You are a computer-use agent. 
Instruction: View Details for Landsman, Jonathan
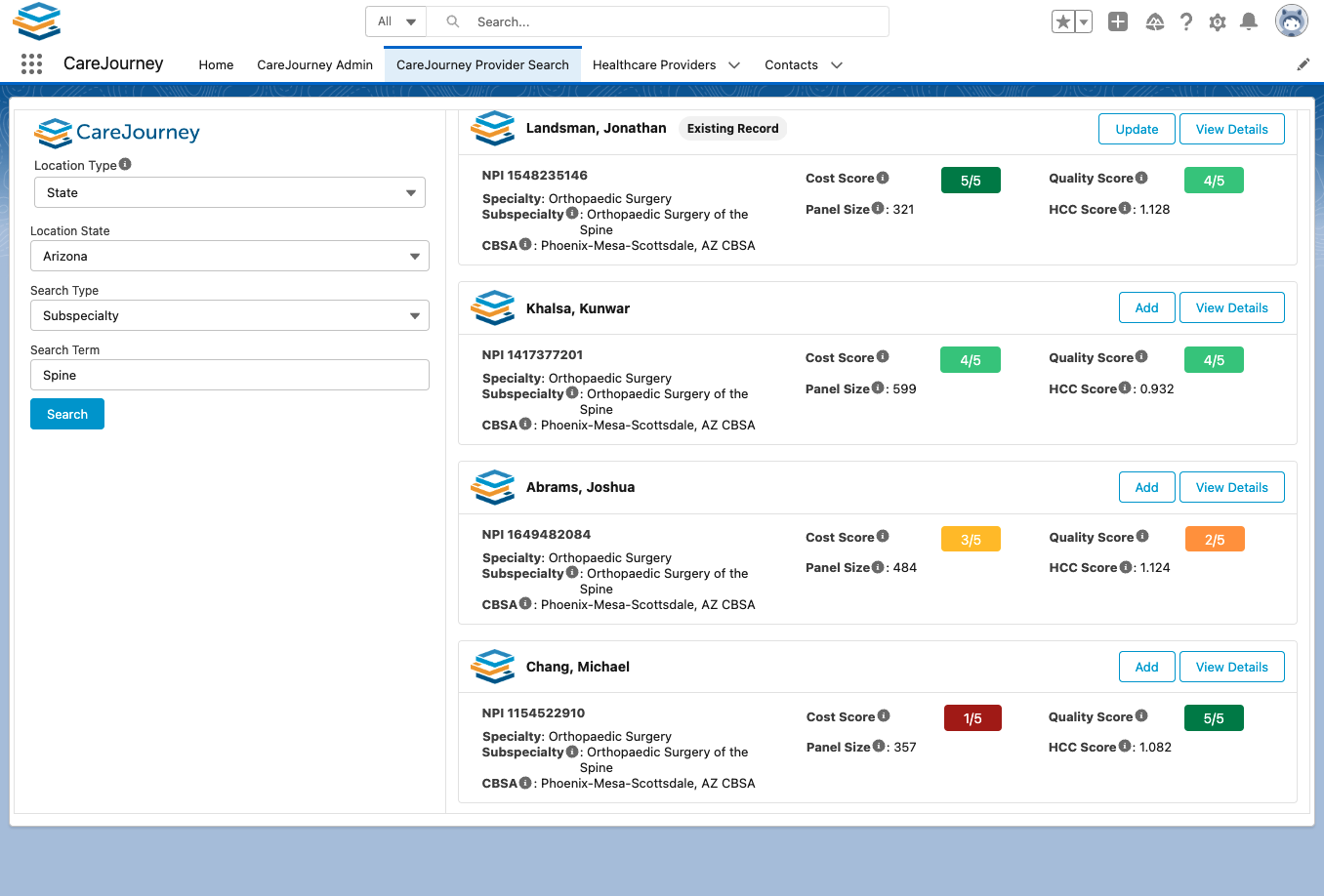1232,129
